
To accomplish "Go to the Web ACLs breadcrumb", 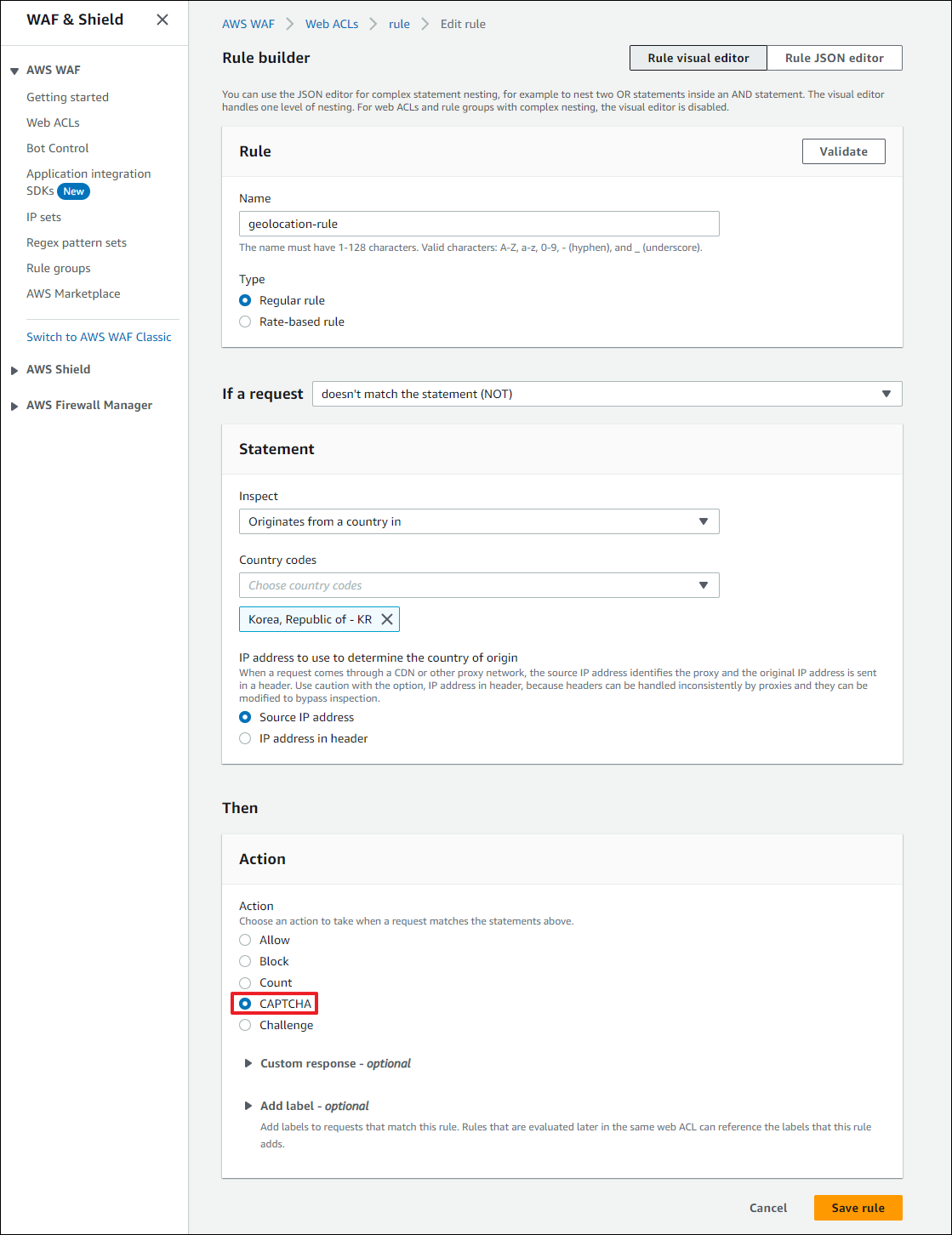I will coord(332,24).
